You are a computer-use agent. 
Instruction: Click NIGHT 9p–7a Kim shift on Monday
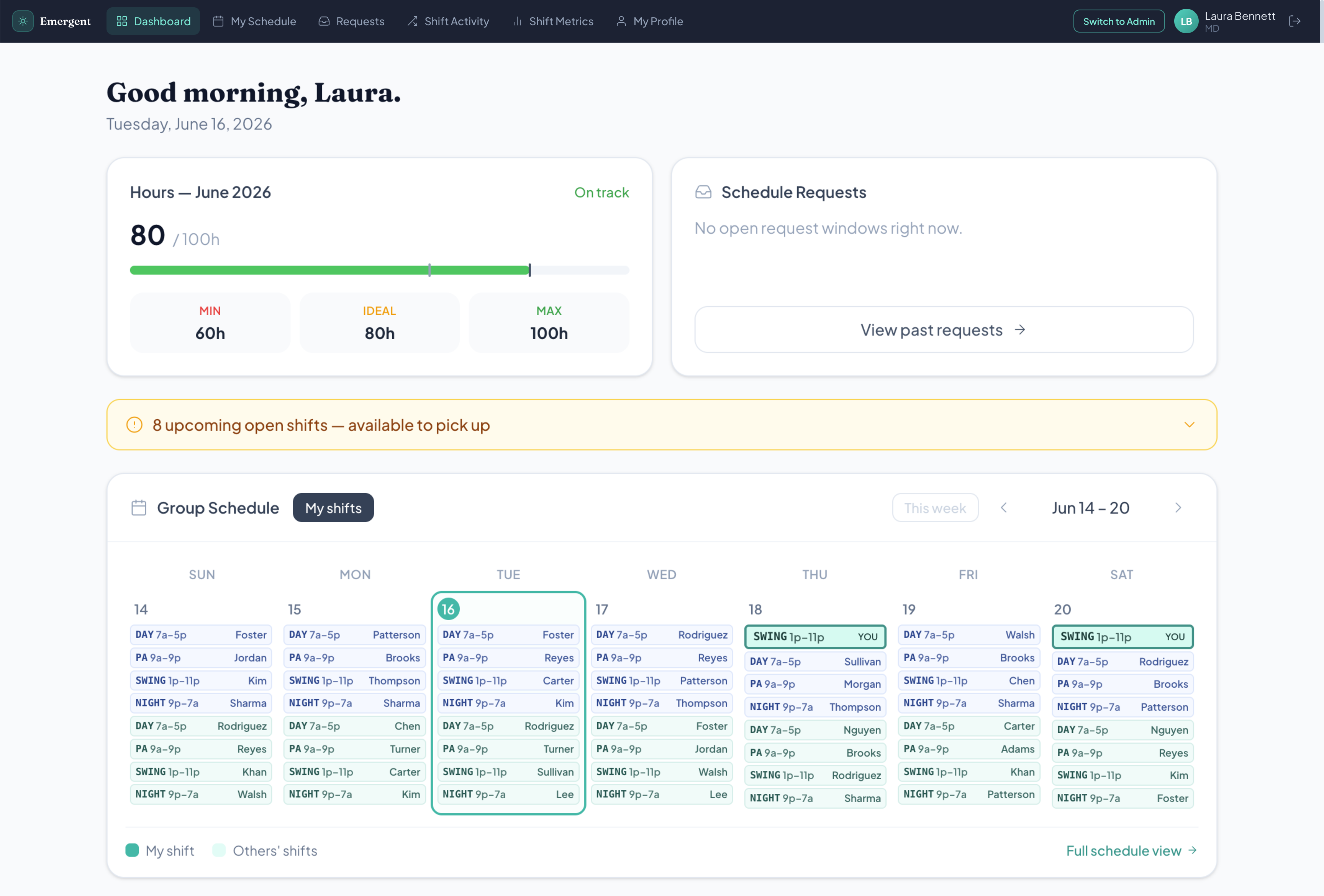(354, 794)
